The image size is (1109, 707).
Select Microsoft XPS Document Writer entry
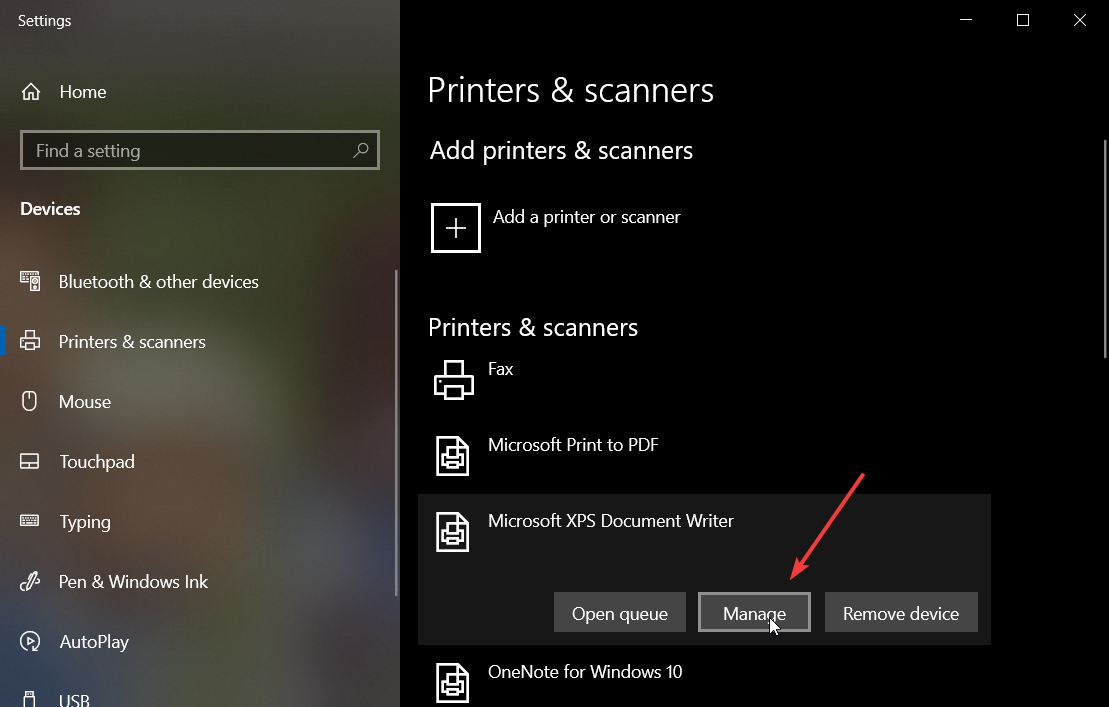coord(704,569)
